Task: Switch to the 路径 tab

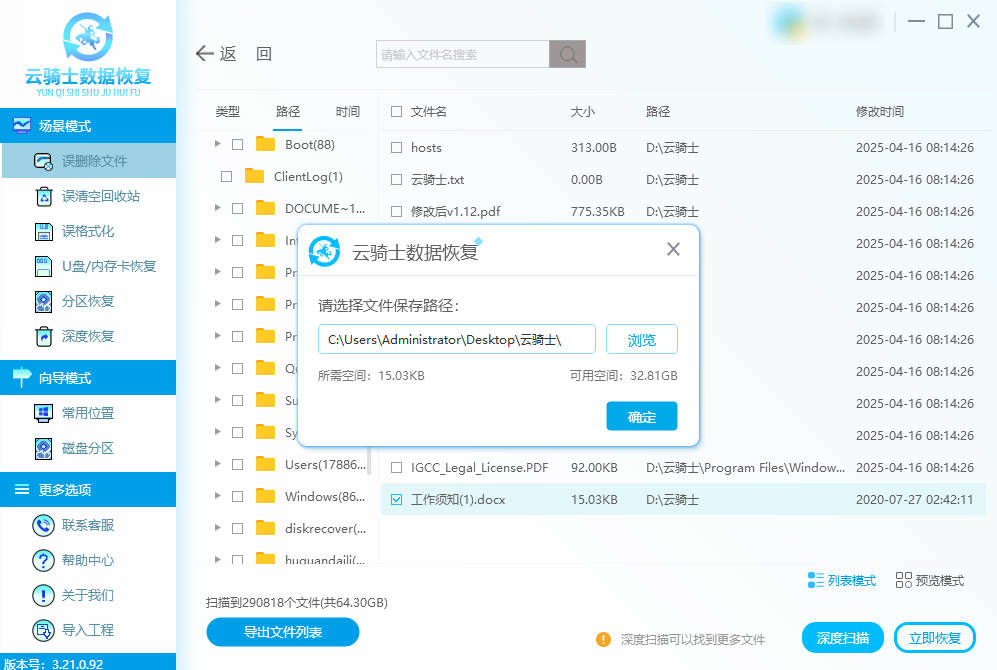Action: [288, 111]
